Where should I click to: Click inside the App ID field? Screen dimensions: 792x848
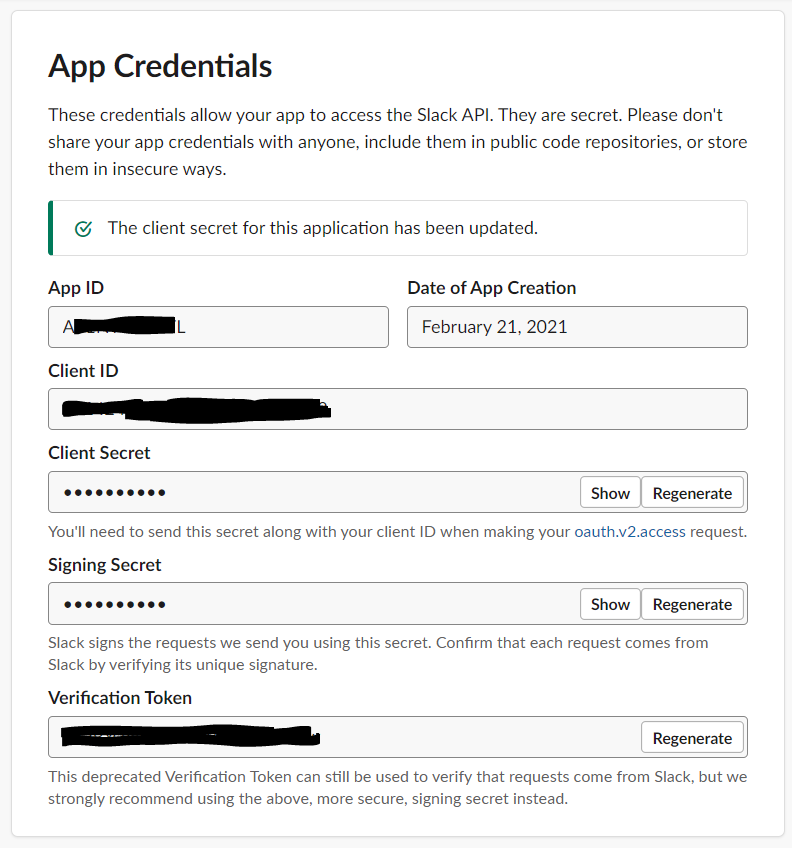coord(218,327)
